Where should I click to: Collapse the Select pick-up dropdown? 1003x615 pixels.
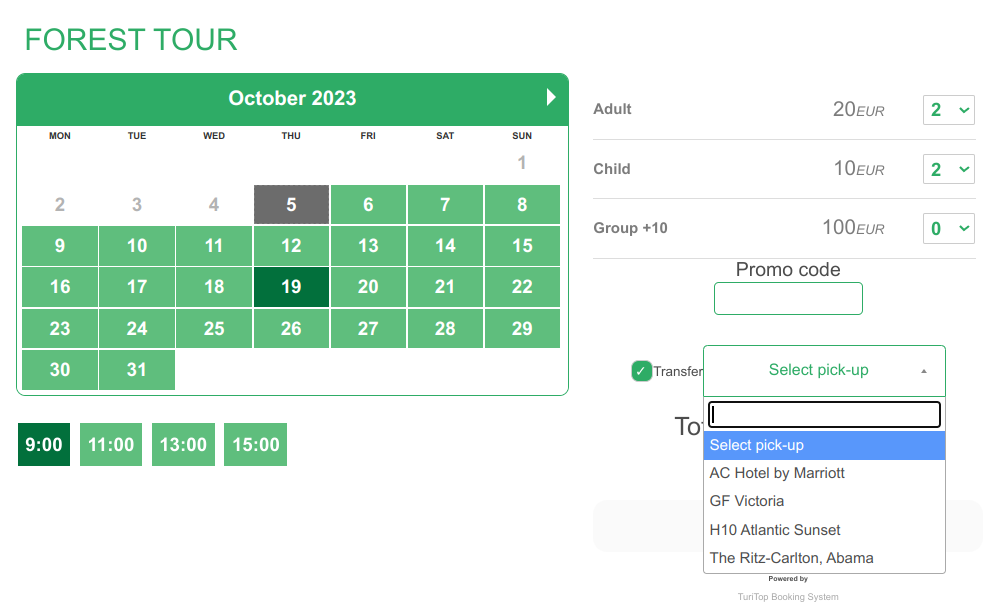[x=824, y=370]
